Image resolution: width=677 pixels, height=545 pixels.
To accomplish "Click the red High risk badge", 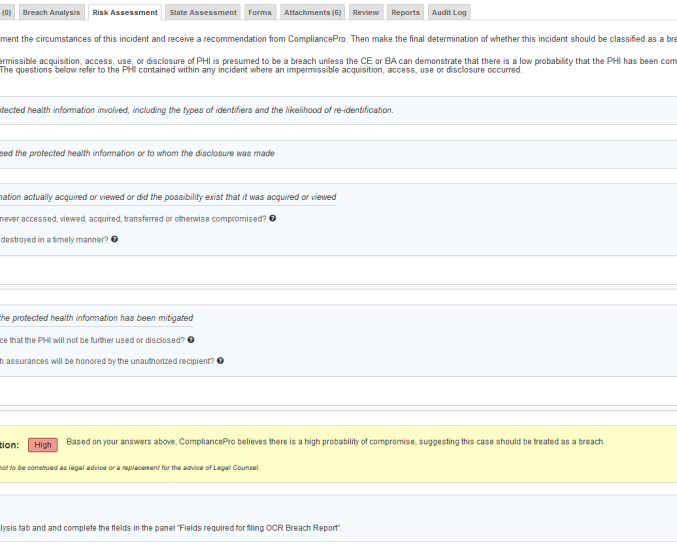I will [x=42, y=445].
